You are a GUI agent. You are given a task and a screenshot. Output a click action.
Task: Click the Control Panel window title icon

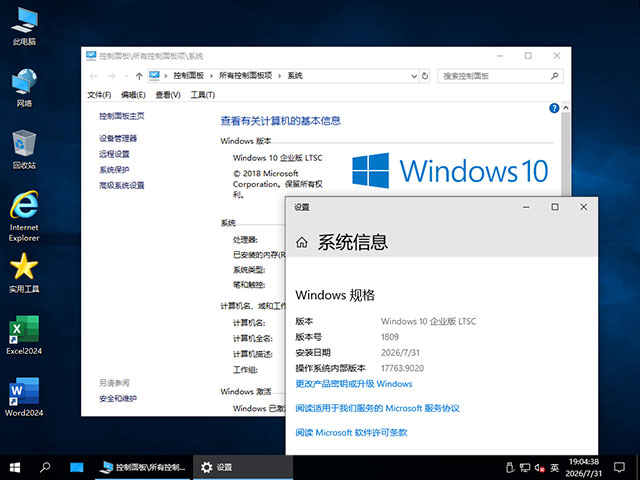[x=91, y=56]
